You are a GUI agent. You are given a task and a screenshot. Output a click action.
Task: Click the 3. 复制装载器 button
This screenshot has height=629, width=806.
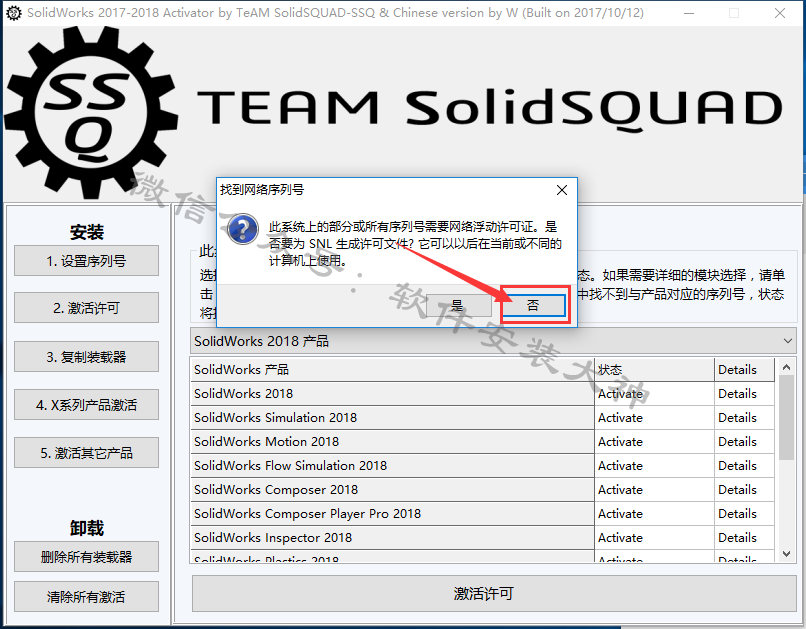pyautogui.click(x=86, y=357)
